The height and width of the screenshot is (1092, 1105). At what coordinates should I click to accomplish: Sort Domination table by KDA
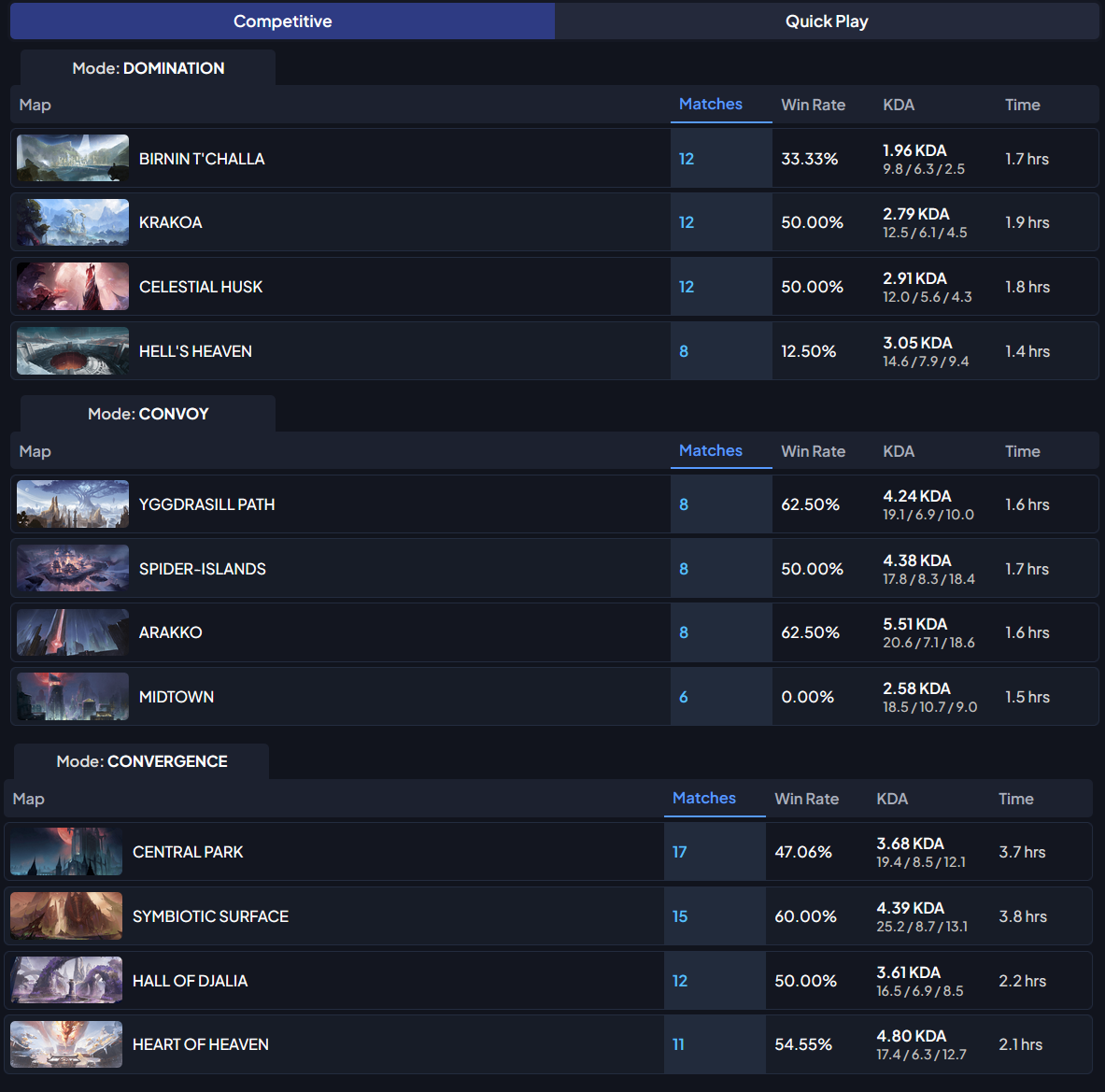899,105
